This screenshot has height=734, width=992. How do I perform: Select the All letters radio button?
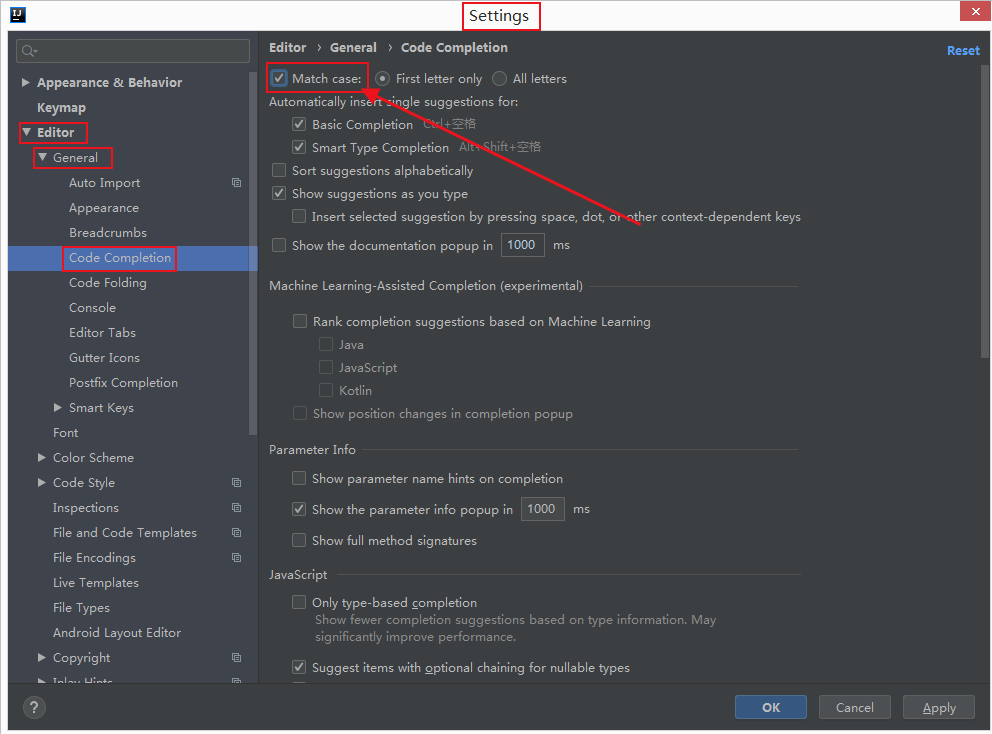click(x=499, y=78)
